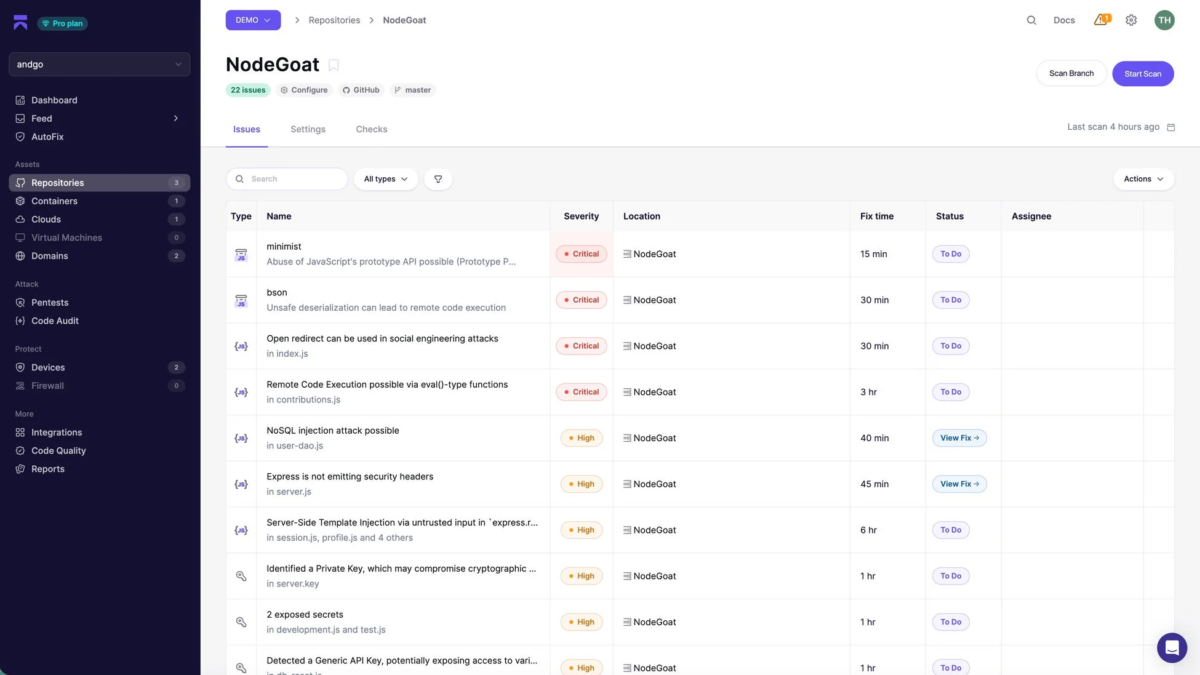Open the search icon in top bar

(x=1031, y=20)
